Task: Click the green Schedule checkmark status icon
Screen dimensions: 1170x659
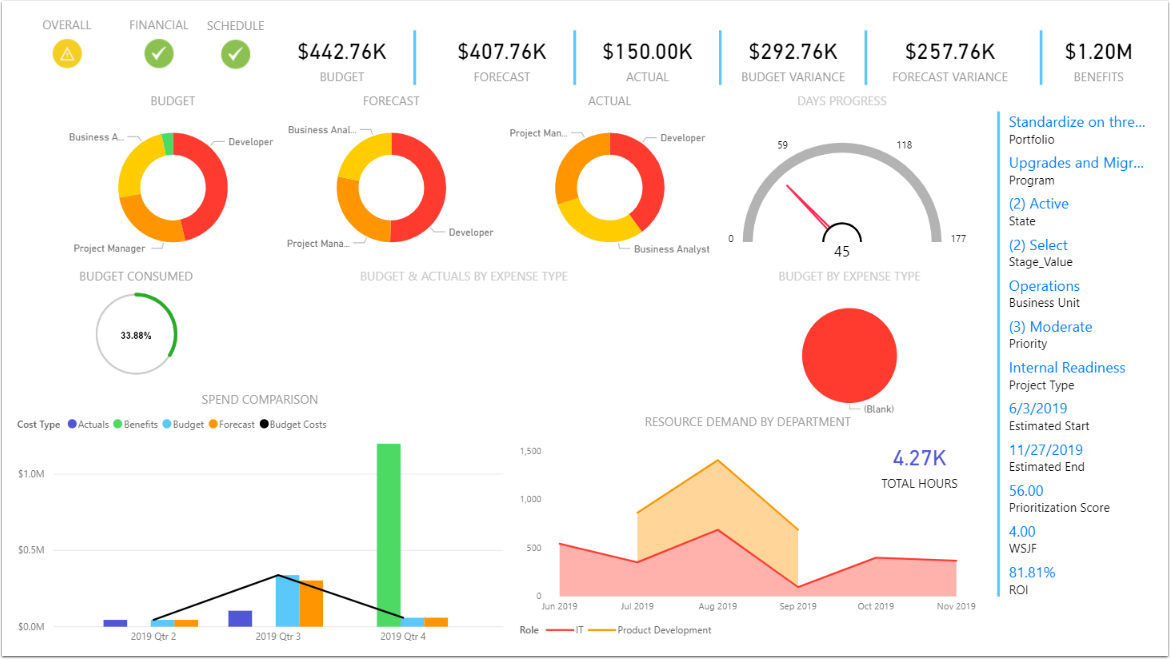Action: tap(236, 54)
